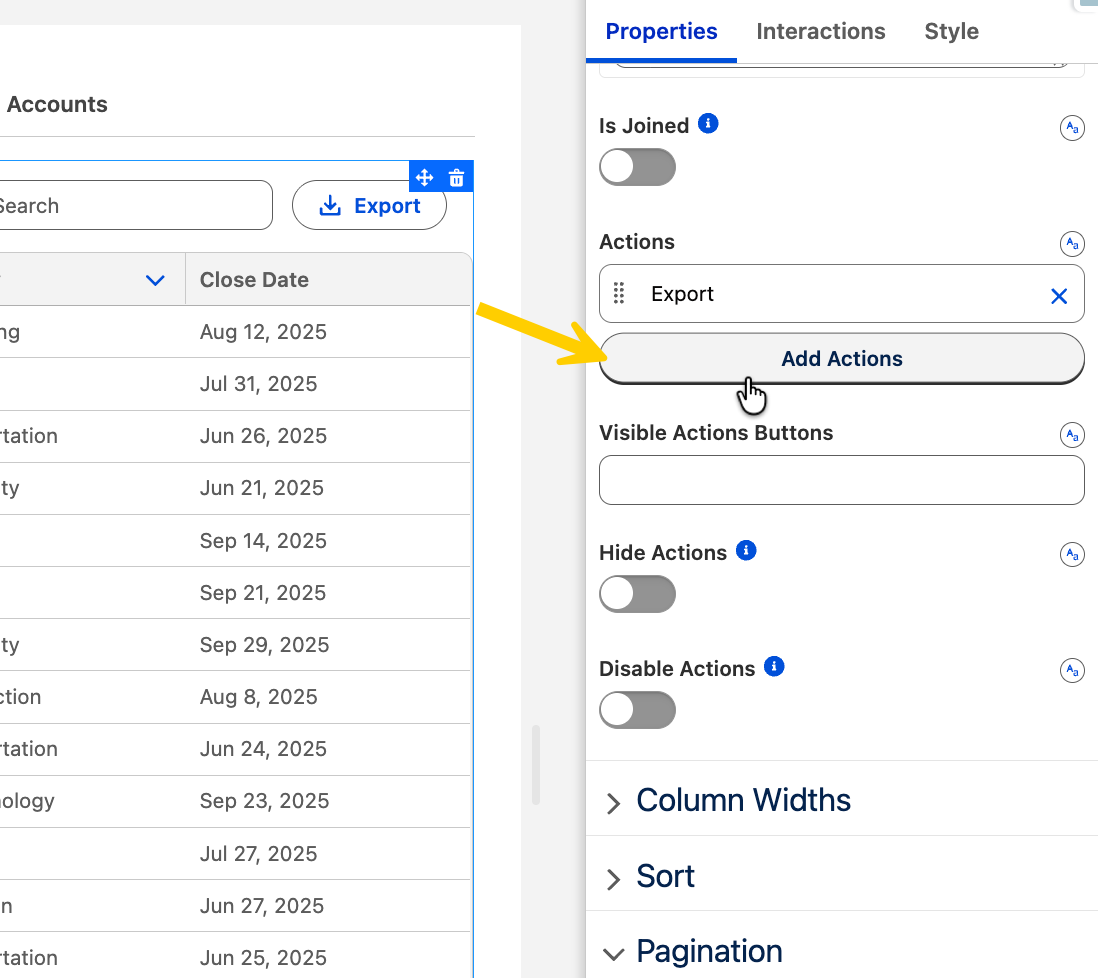This screenshot has height=978, width=1098.
Task: Click the move handle icon on the table
Action: tap(424, 178)
